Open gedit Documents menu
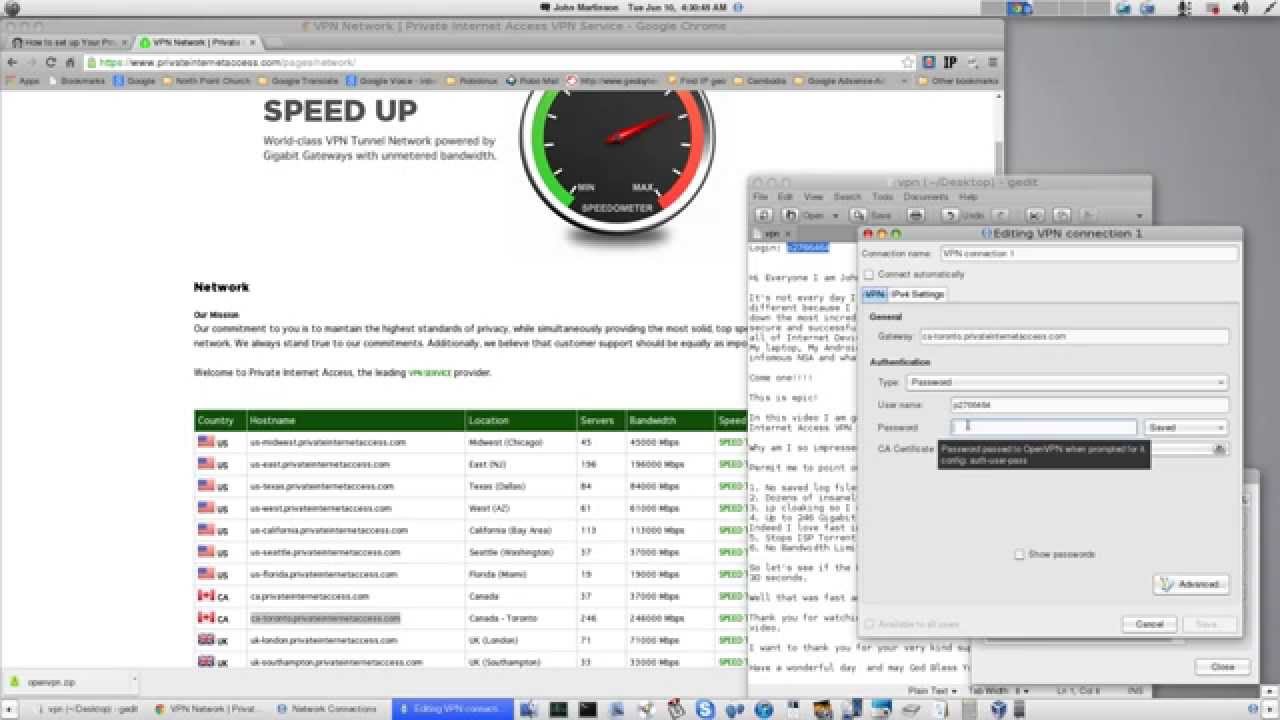The height and width of the screenshot is (720, 1280). pyautogui.click(x=926, y=197)
